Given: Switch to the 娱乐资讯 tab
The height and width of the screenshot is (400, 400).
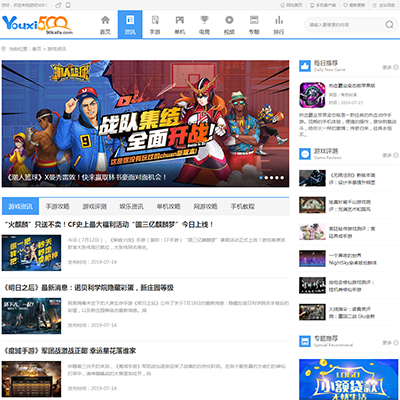Looking at the screenshot, I should tap(132, 207).
